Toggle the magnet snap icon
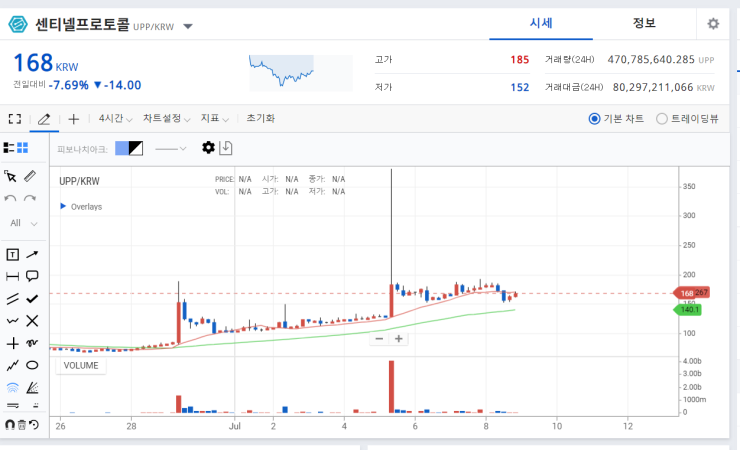This screenshot has width=740, height=450. coord(9,425)
